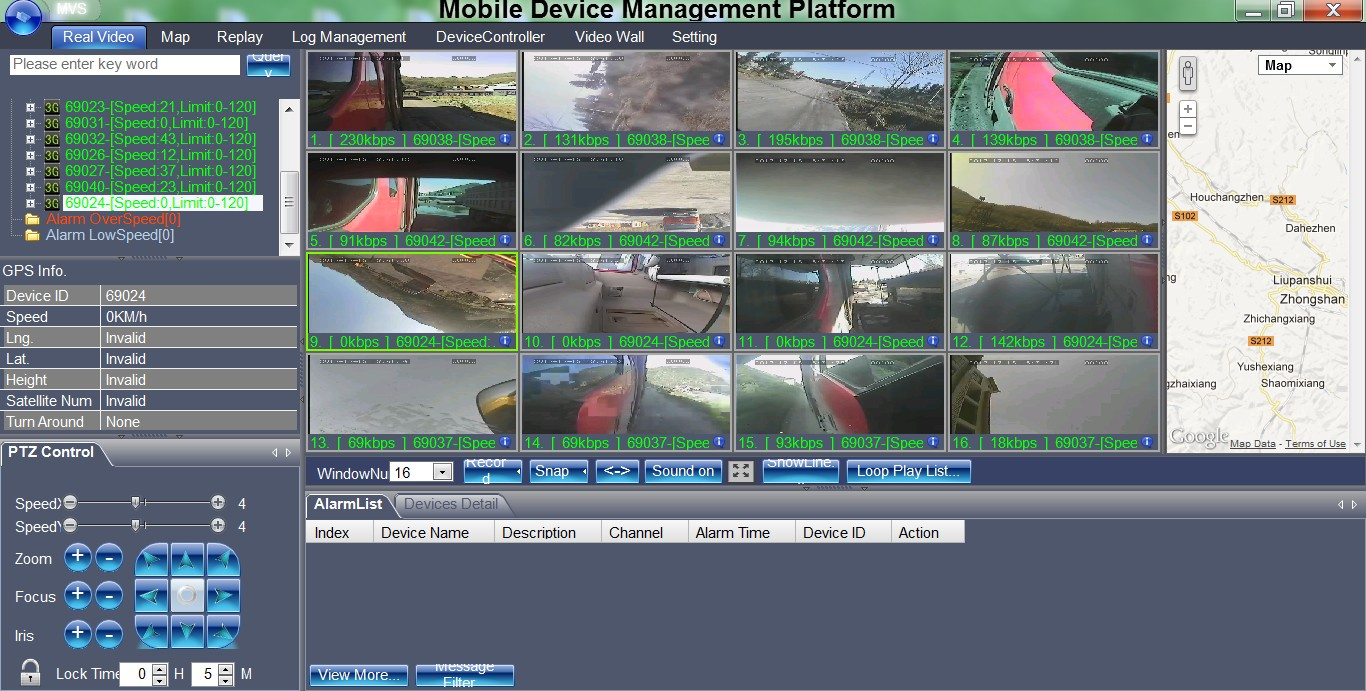
Task: Switch to the Map tab
Action: [175, 37]
